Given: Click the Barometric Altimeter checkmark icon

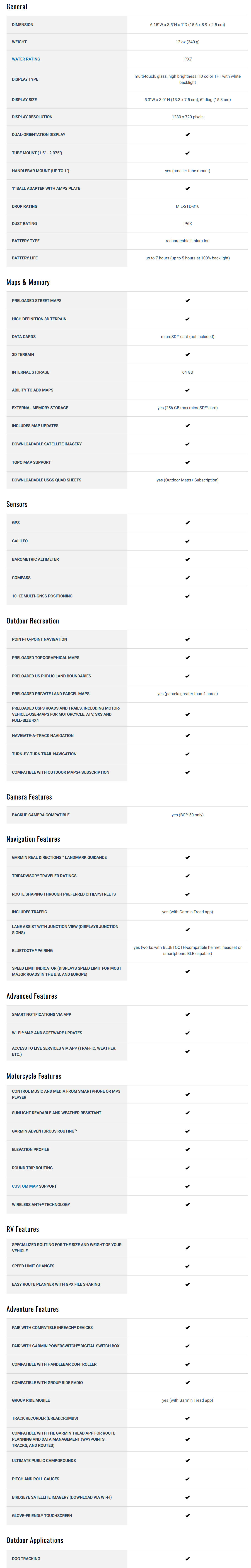Looking at the screenshot, I should [187, 559].
